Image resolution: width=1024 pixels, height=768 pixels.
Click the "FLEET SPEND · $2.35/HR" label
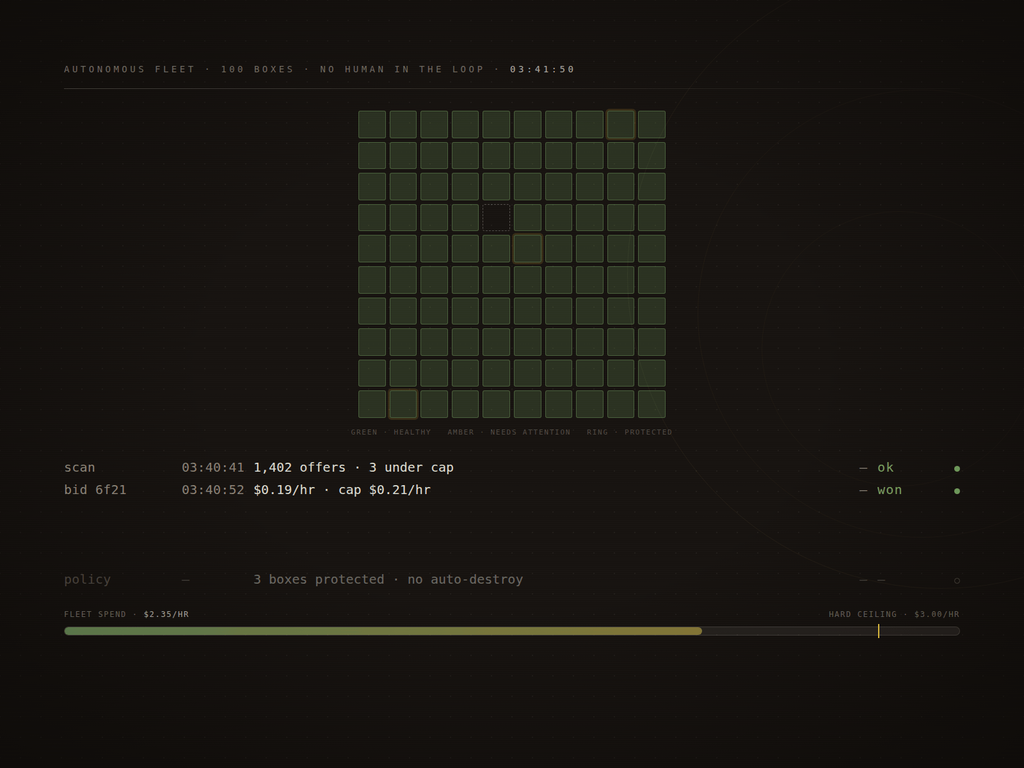127,614
